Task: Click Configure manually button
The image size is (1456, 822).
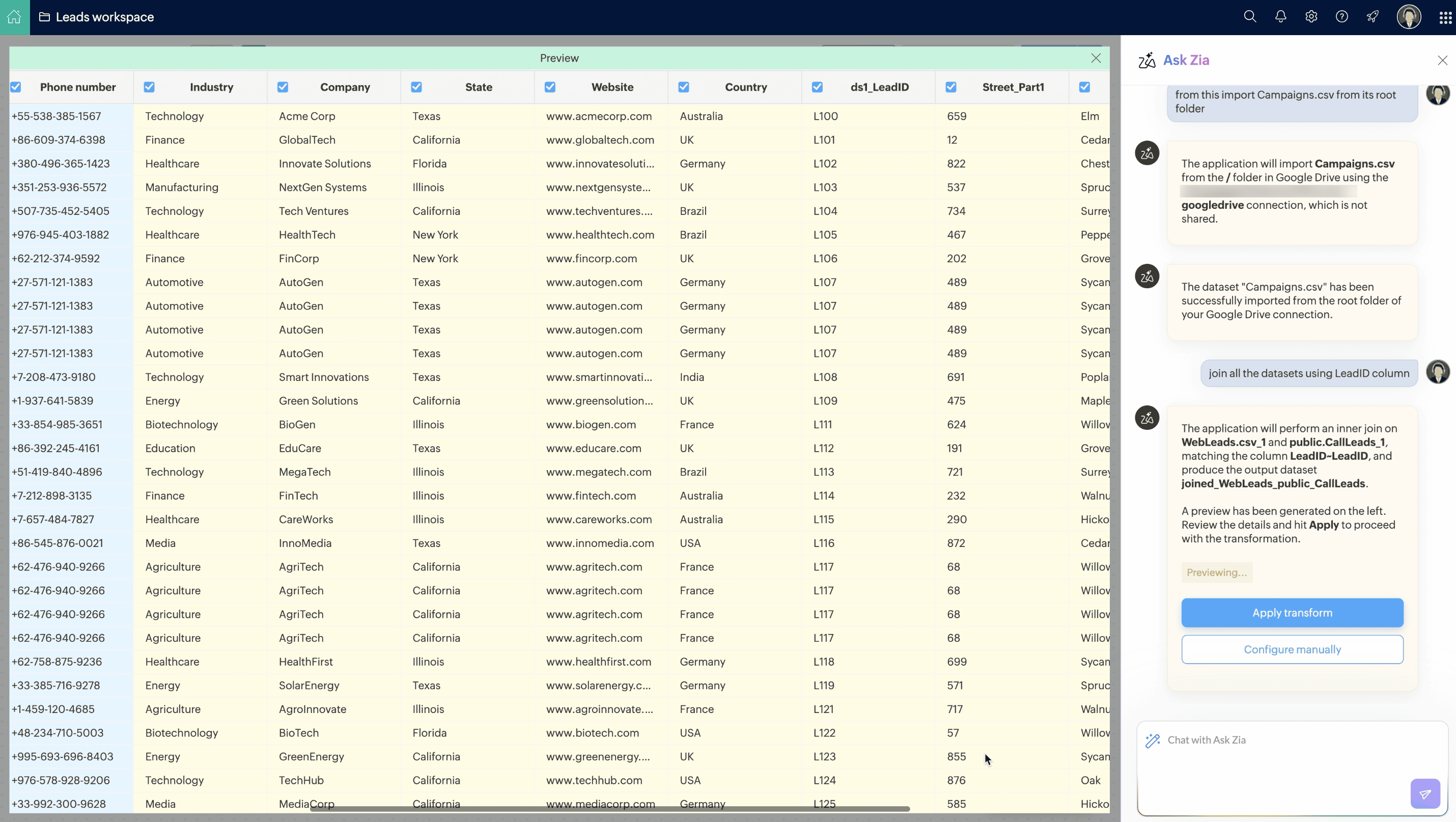Action: pos(1292,649)
